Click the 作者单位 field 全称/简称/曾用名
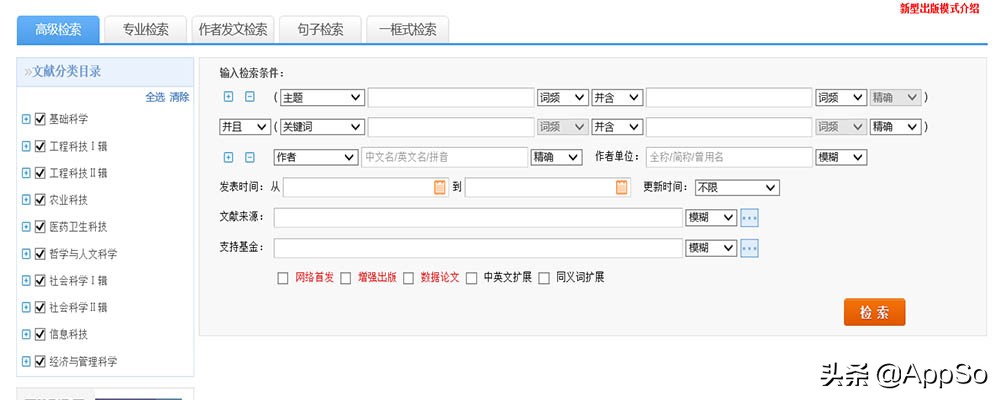The width and height of the screenshot is (1000, 400). [x=729, y=157]
